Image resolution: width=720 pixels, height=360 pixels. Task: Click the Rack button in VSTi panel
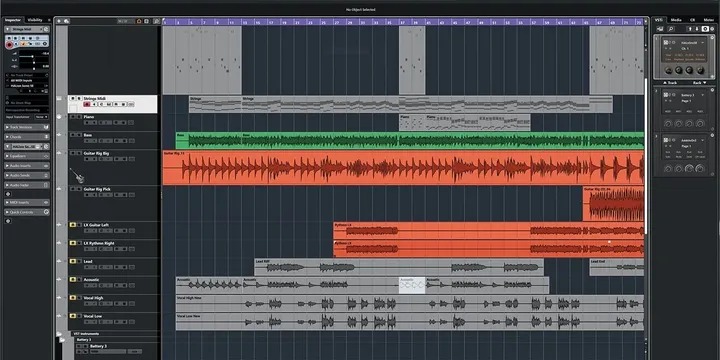point(699,83)
